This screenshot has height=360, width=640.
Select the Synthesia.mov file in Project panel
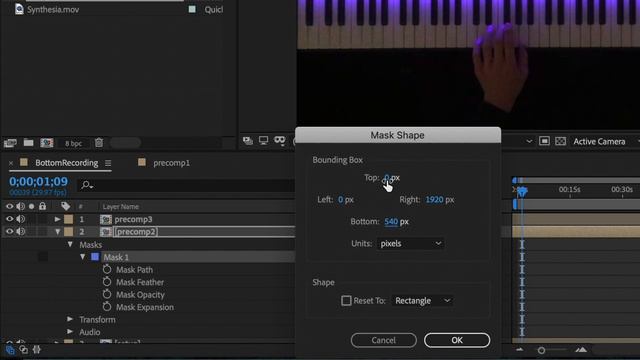pos(53,9)
